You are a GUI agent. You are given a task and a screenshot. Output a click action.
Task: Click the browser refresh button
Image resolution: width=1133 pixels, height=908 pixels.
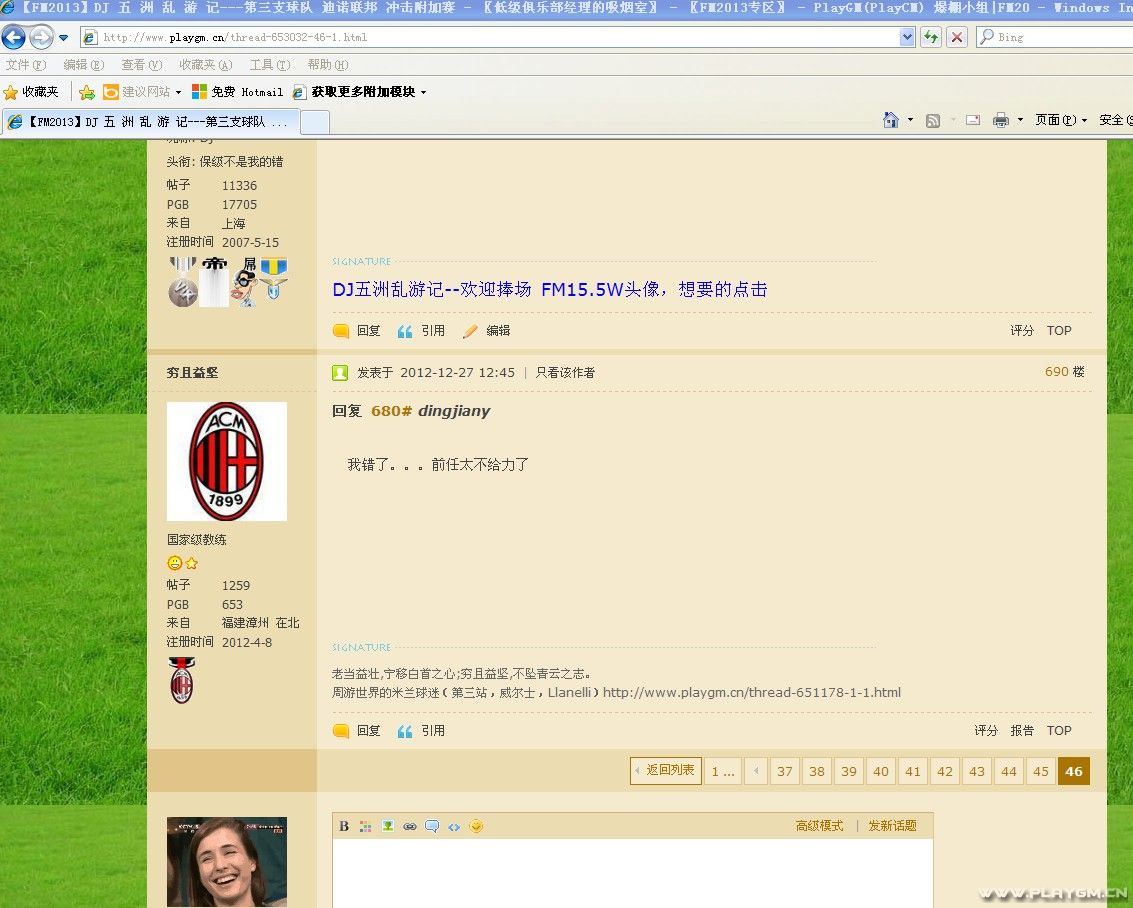931,37
